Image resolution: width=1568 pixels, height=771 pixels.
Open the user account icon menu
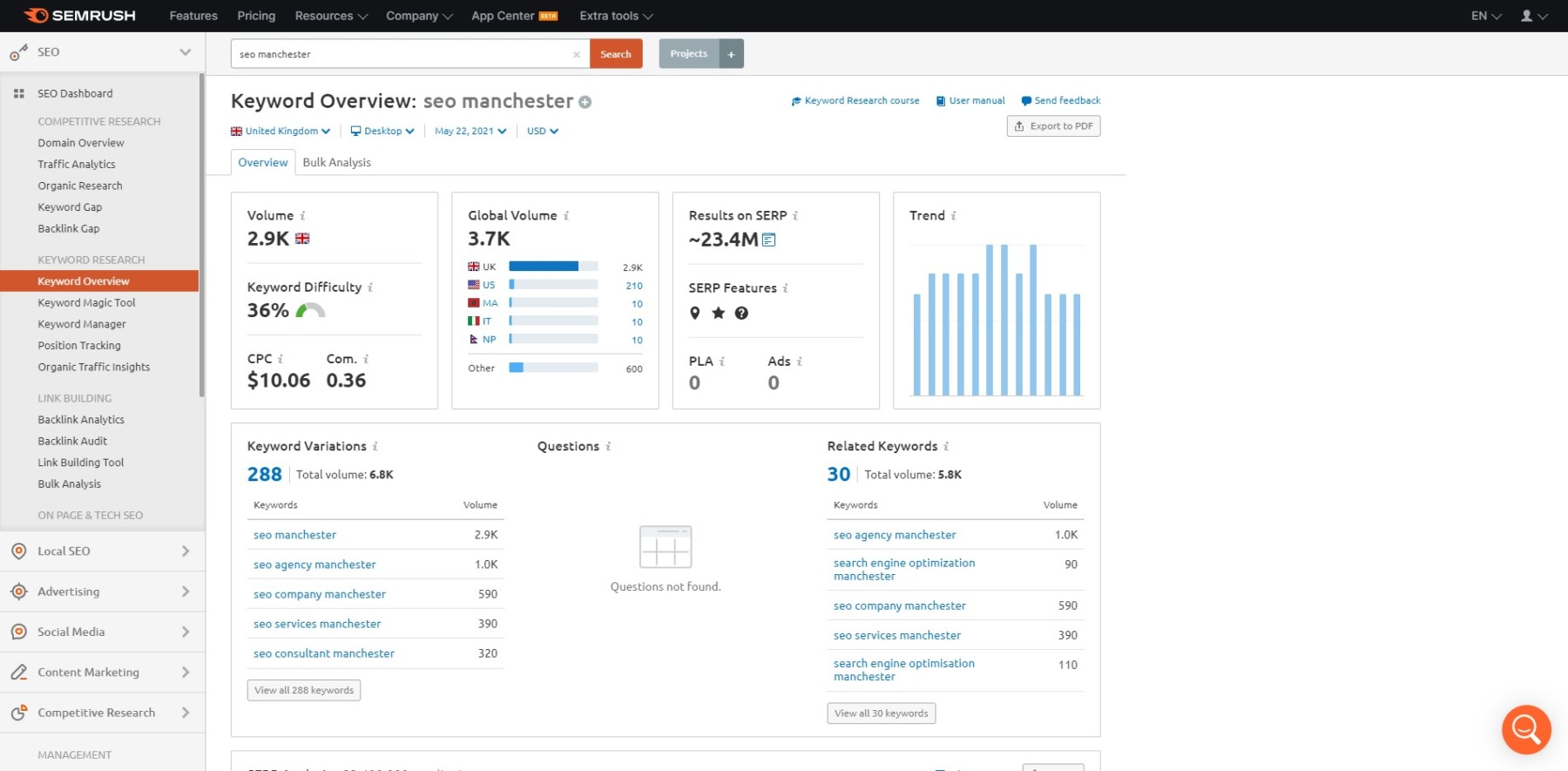pyautogui.click(x=1533, y=16)
